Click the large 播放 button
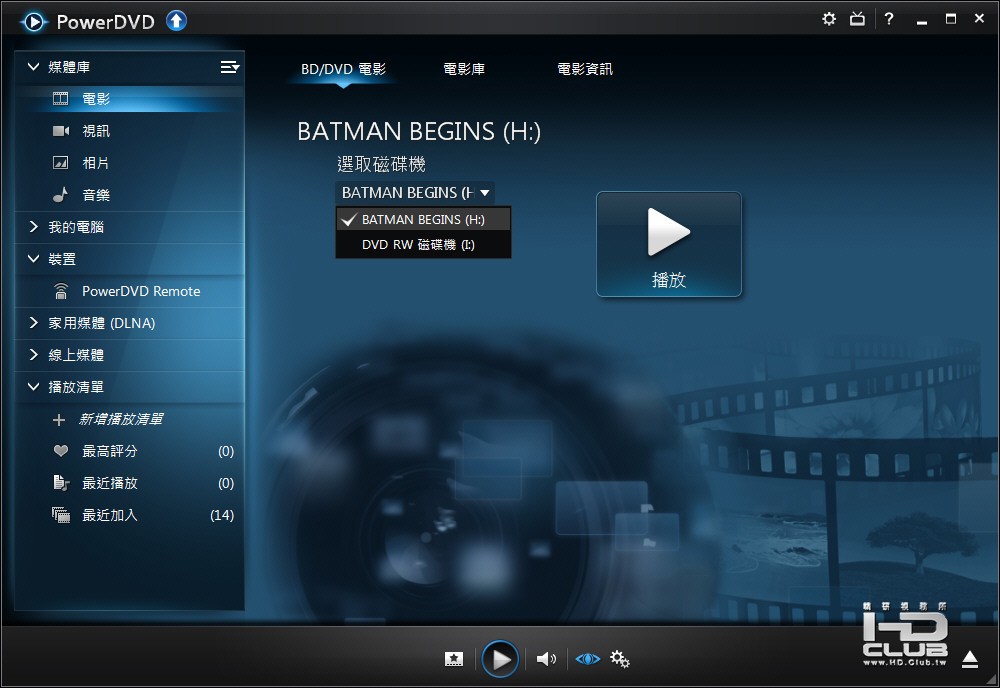 (x=668, y=244)
